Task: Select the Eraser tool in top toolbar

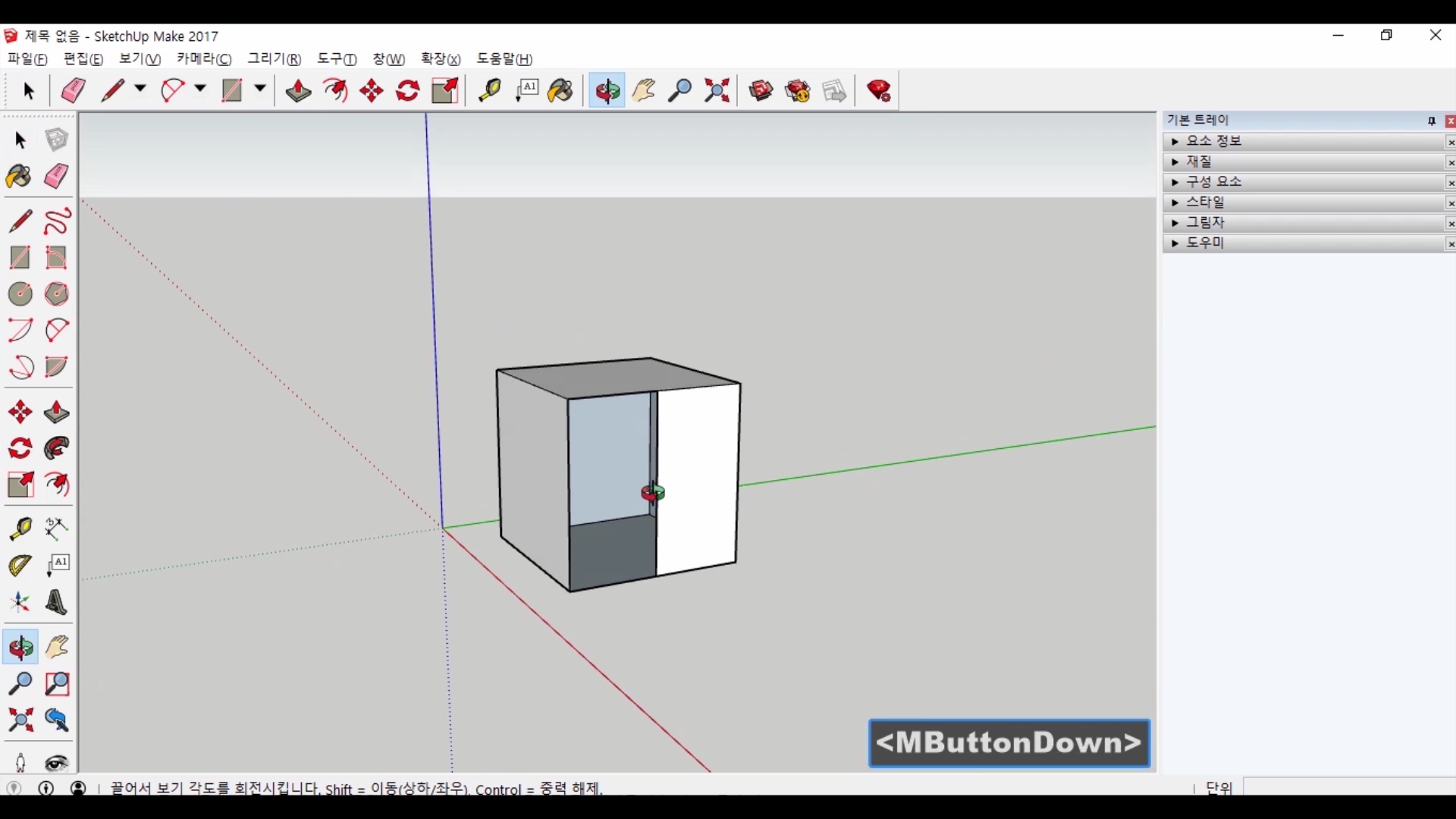Action: (74, 91)
